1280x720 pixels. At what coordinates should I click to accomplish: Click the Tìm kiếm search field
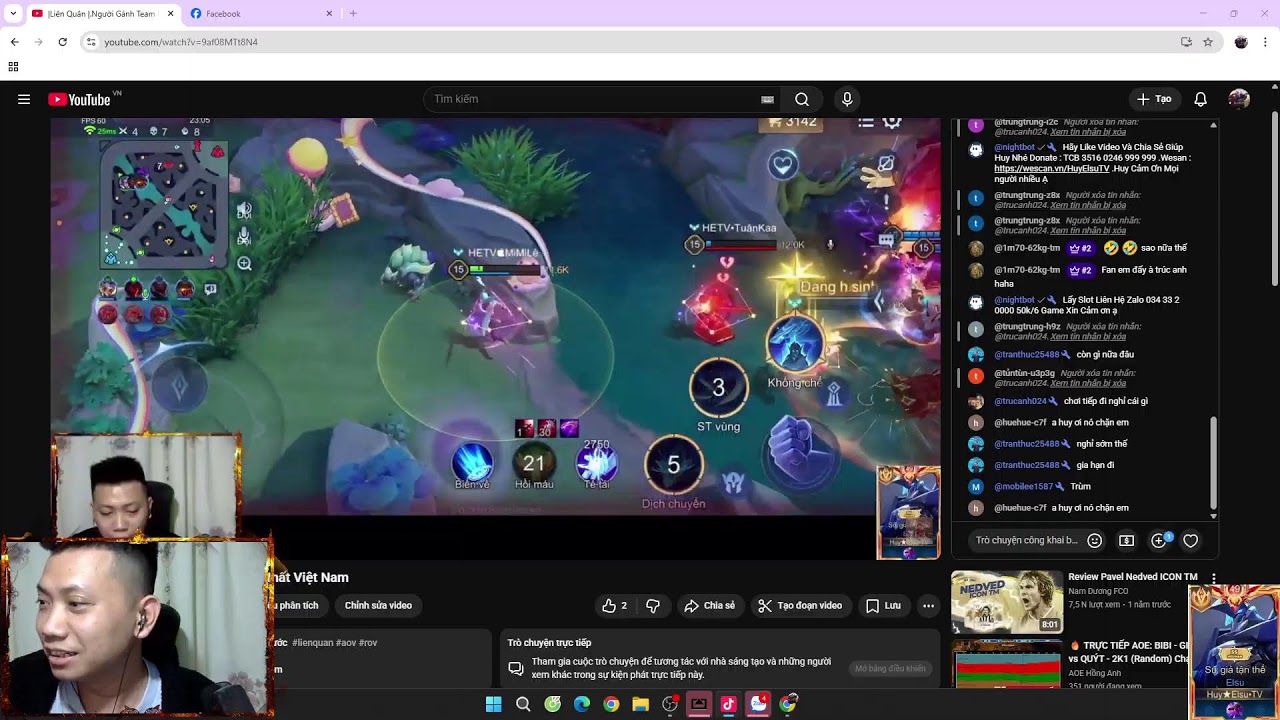[x=596, y=99]
